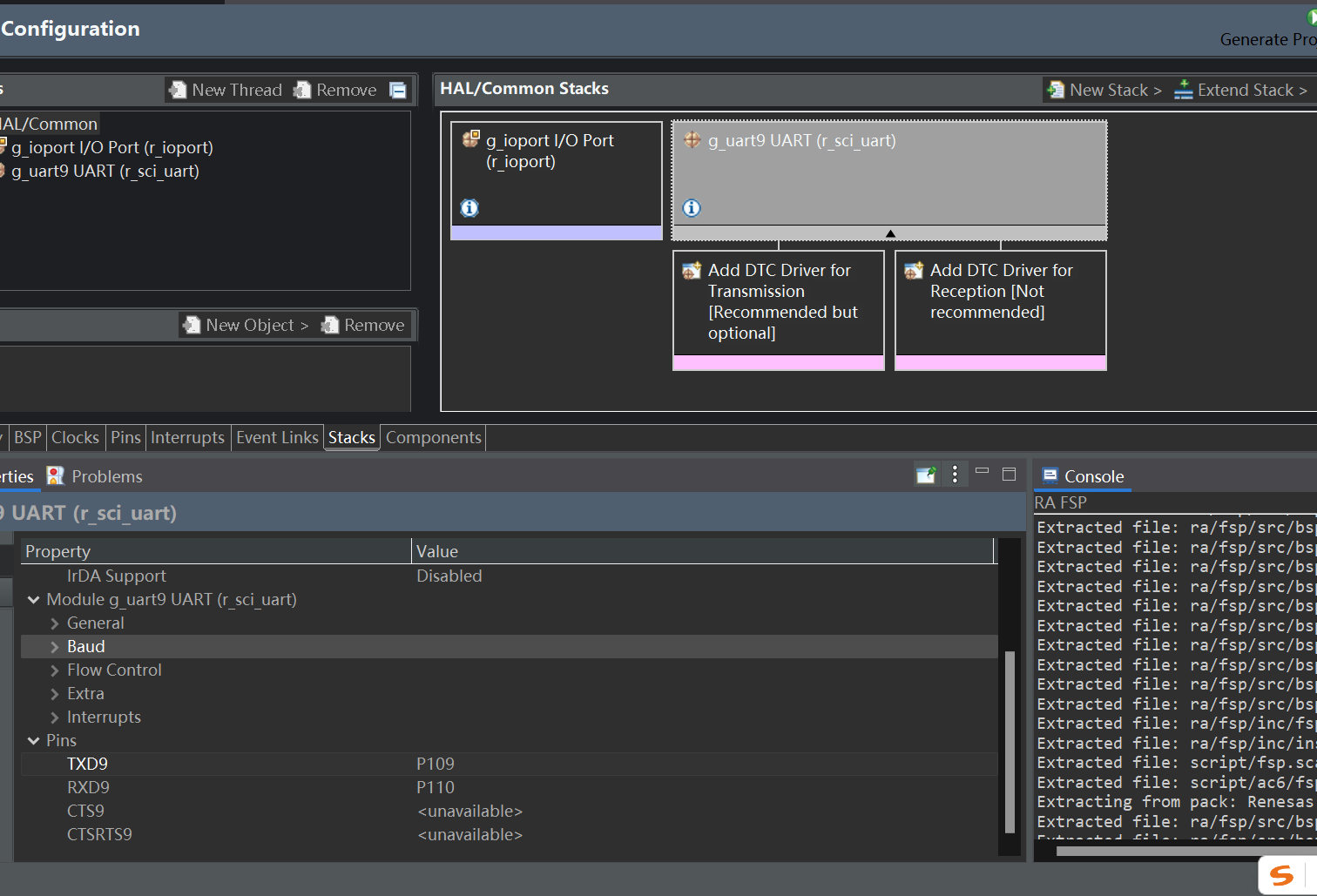Viewport: 1317px width, 896px height.
Task: Collapse the Module g_uart9 UART properties group
Action: [34, 599]
